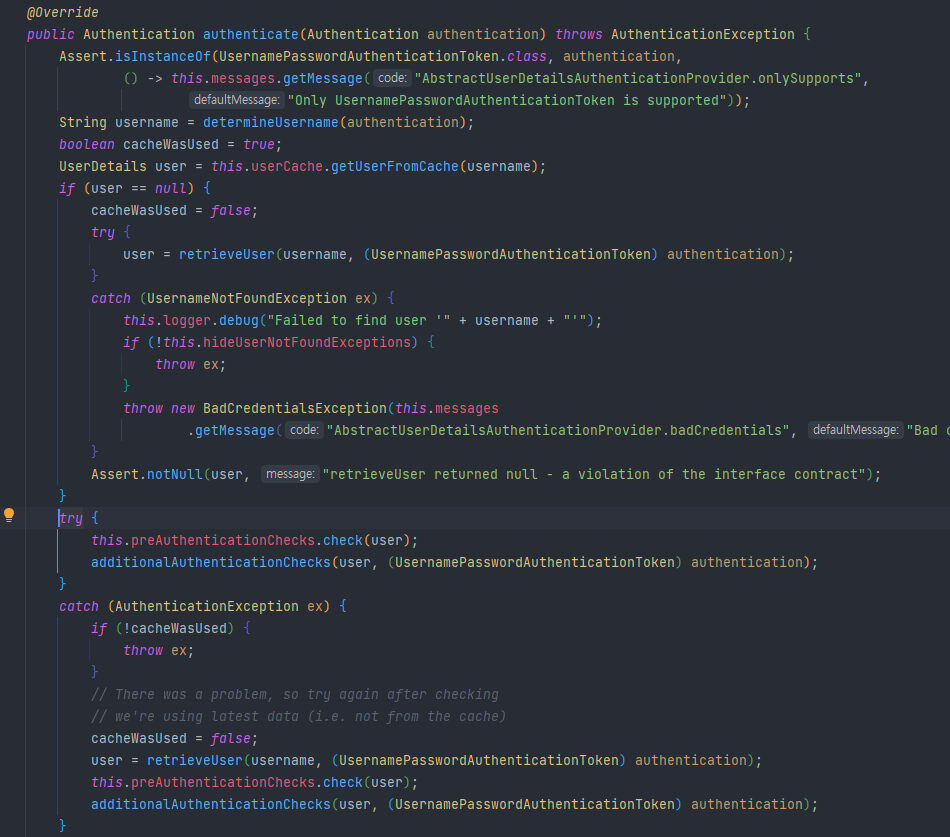950x837 pixels.
Task: Click the 'determineUsername' method call
Action: click(x=271, y=122)
